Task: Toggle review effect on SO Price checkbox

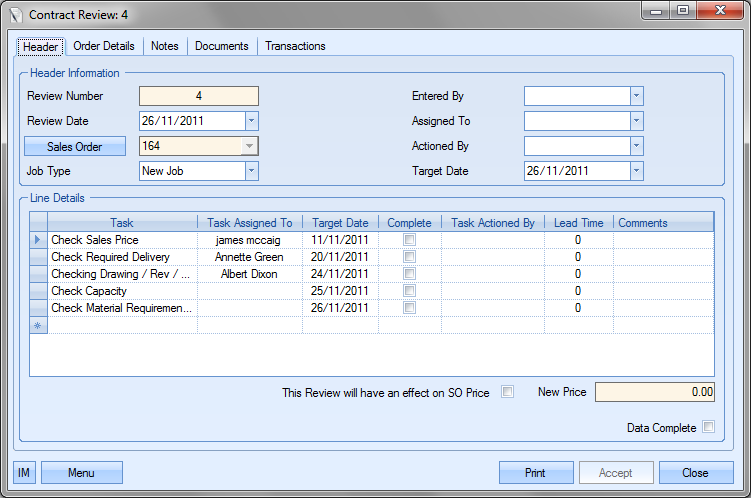Action: [x=508, y=392]
